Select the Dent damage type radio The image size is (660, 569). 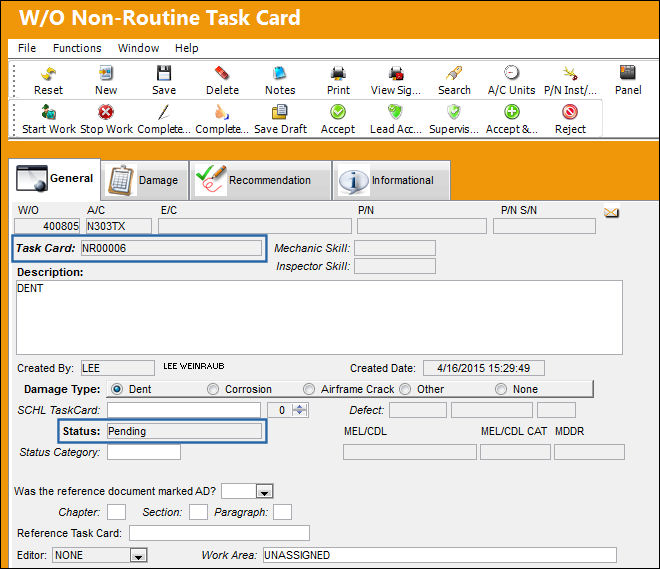[117, 389]
